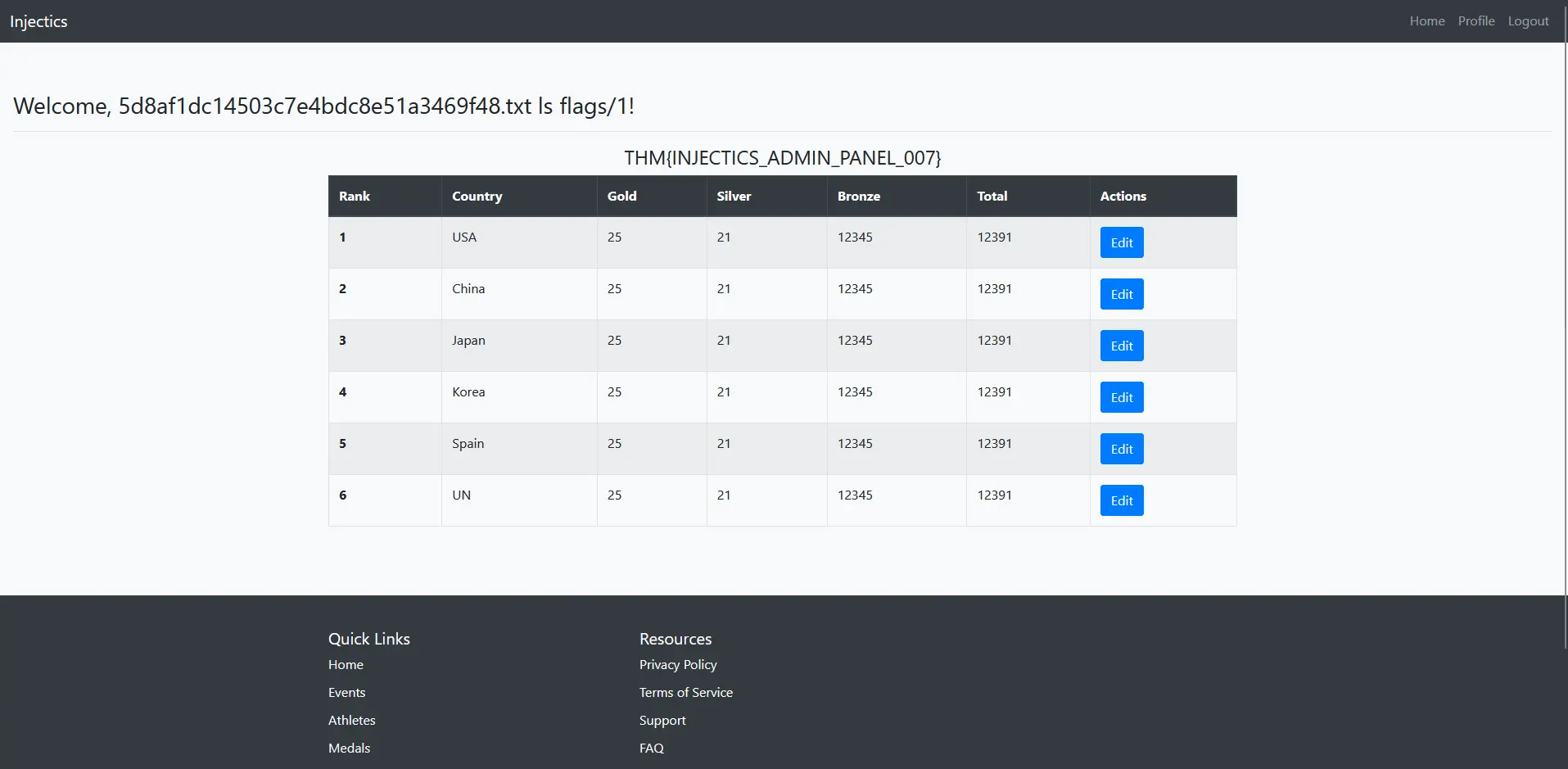Image resolution: width=1568 pixels, height=769 pixels.
Task: Click the Welcome heading text
Action: coord(324,106)
